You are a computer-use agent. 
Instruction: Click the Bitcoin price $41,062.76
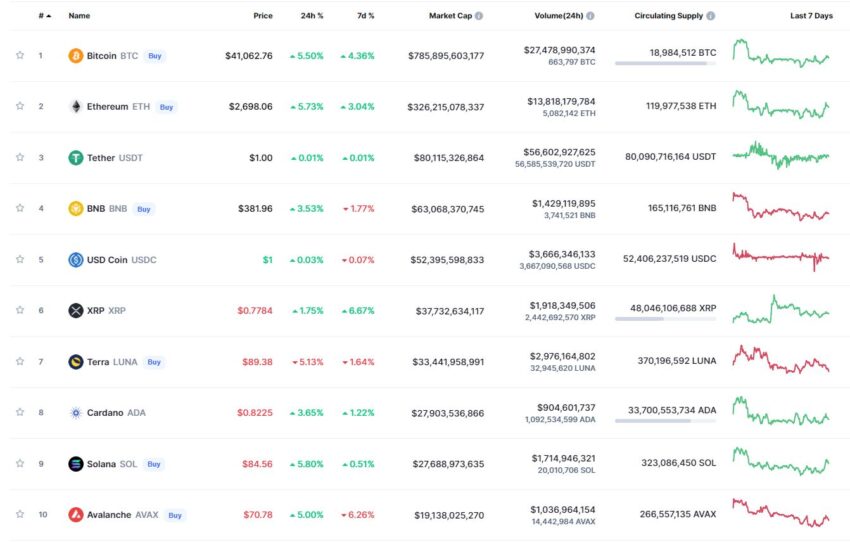[x=249, y=56]
